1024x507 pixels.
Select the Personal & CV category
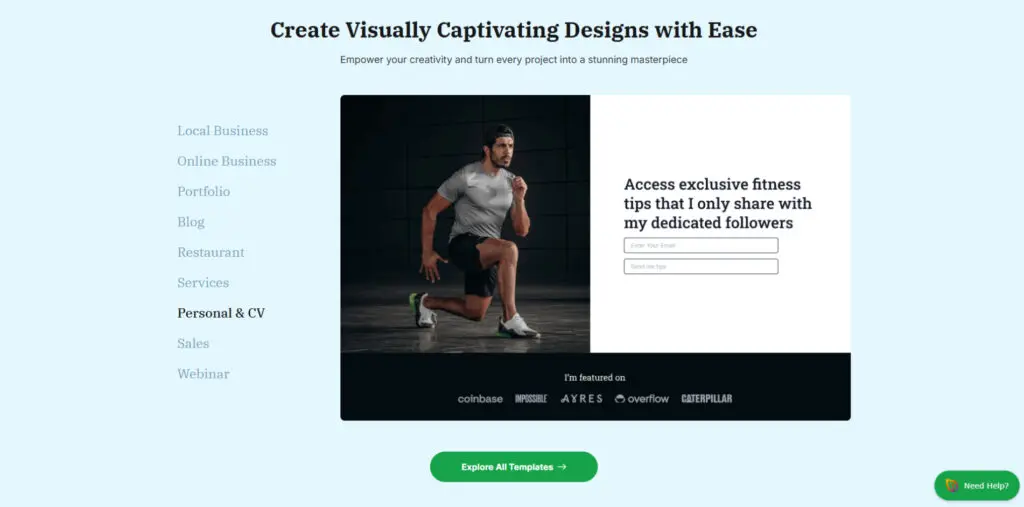pyautogui.click(x=221, y=313)
